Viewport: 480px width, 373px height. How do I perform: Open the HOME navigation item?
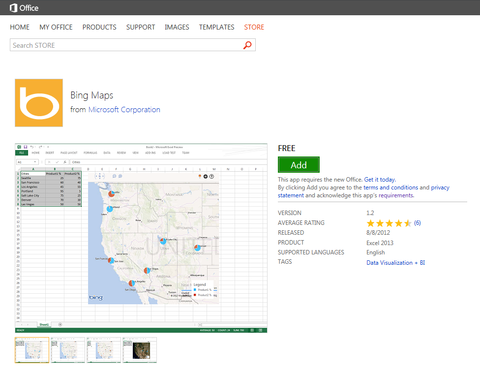click(19, 27)
